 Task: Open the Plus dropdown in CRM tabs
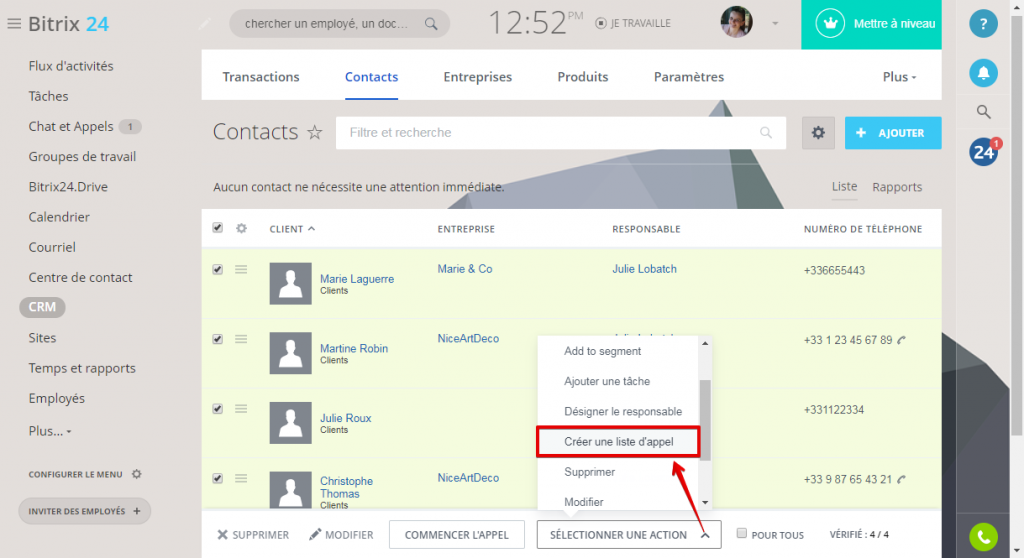[x=899, y=77]
